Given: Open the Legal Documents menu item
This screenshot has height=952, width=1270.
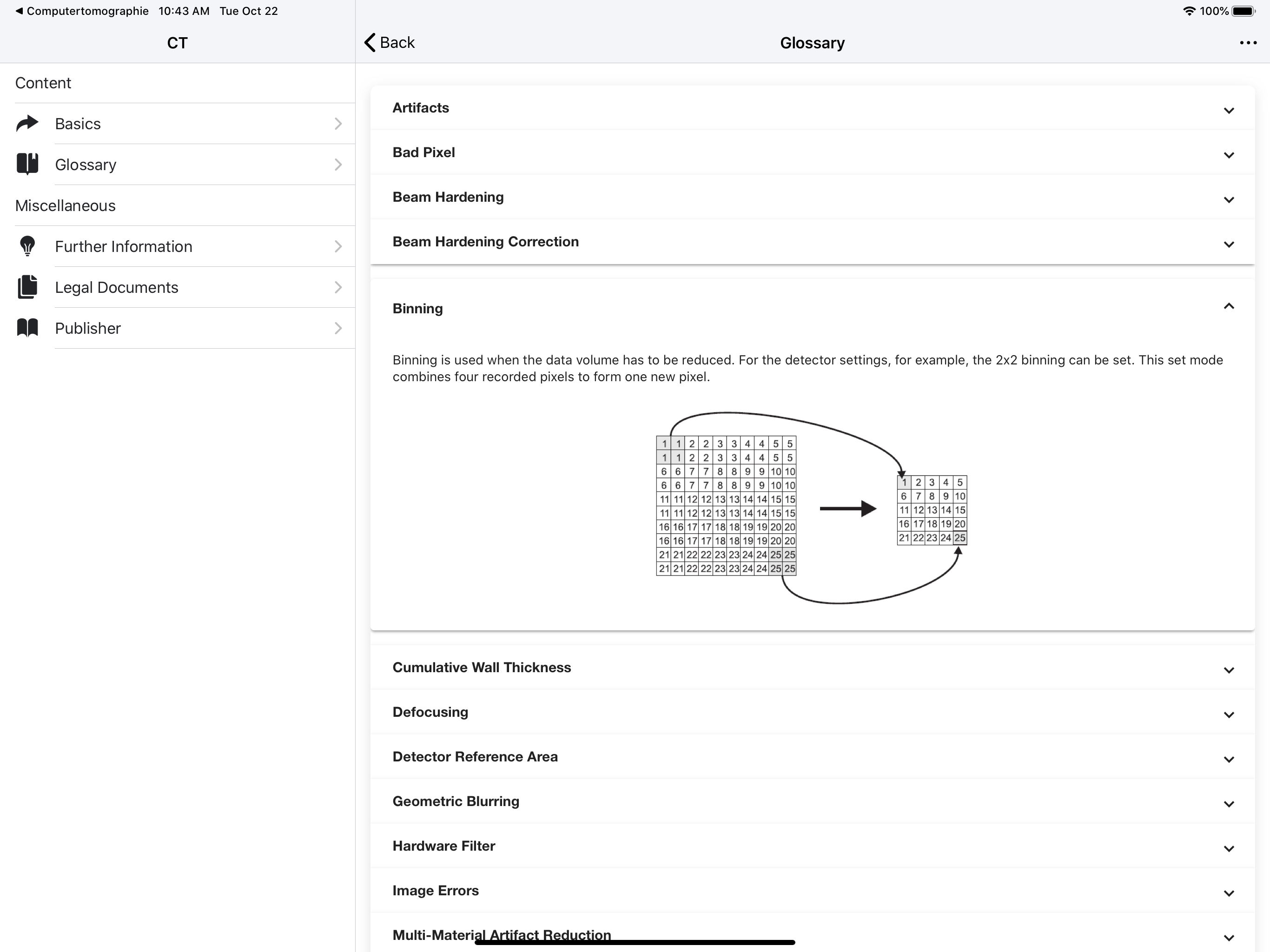Looking at the screenshot, I should [117, 287].
